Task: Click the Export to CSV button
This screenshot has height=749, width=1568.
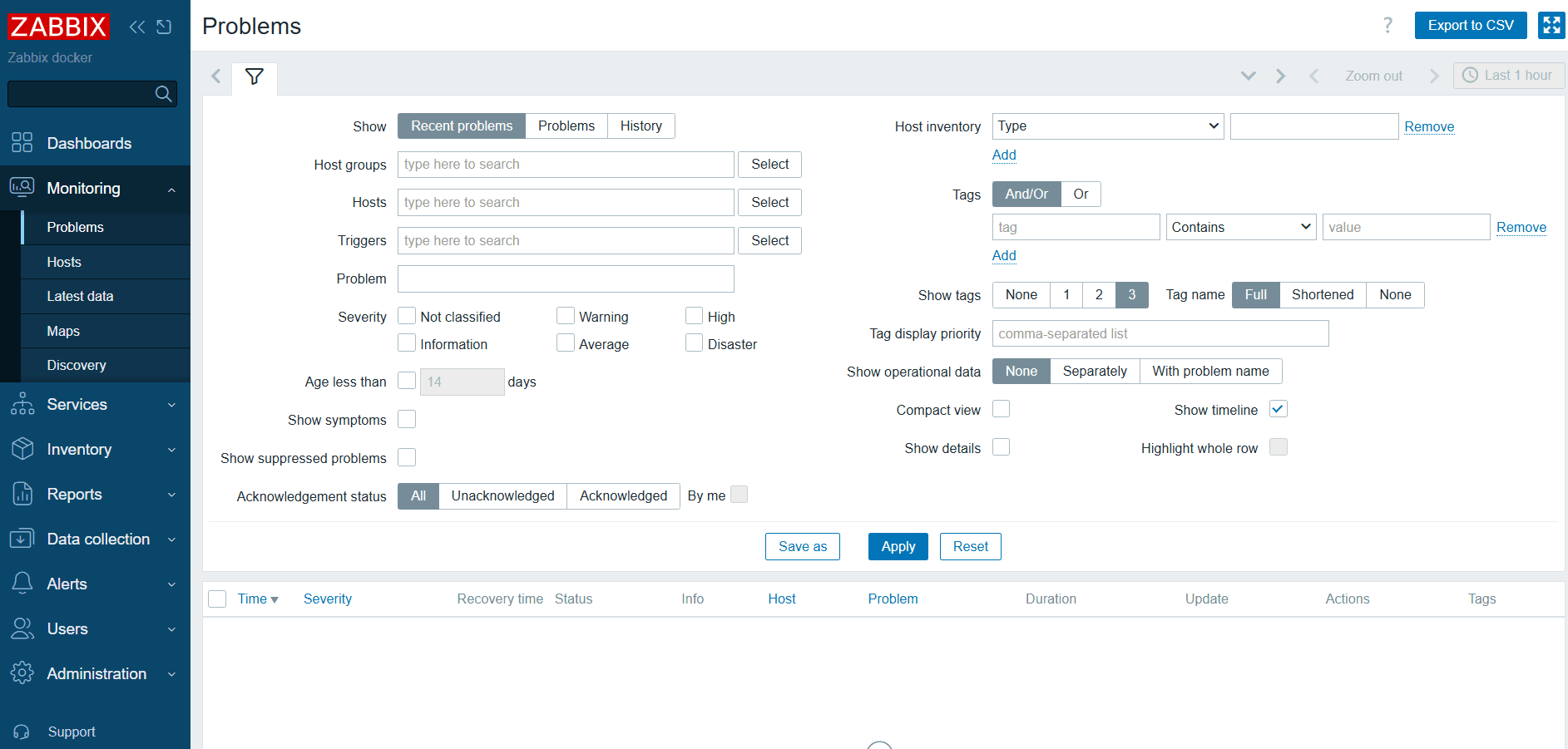Action: 1470,25
